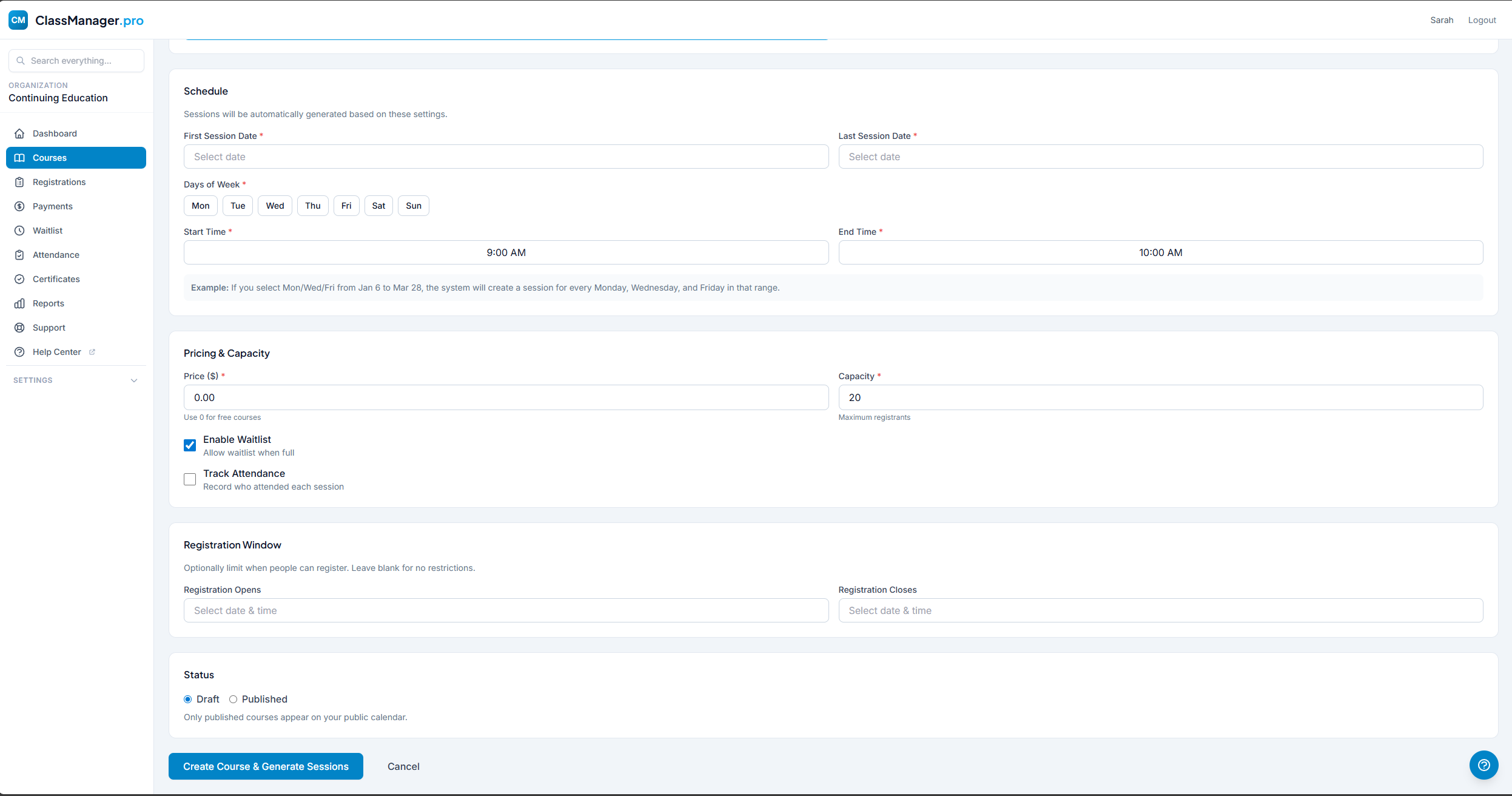Click Logout in the top bar
1512x796 pixels.
[1482, 19]
